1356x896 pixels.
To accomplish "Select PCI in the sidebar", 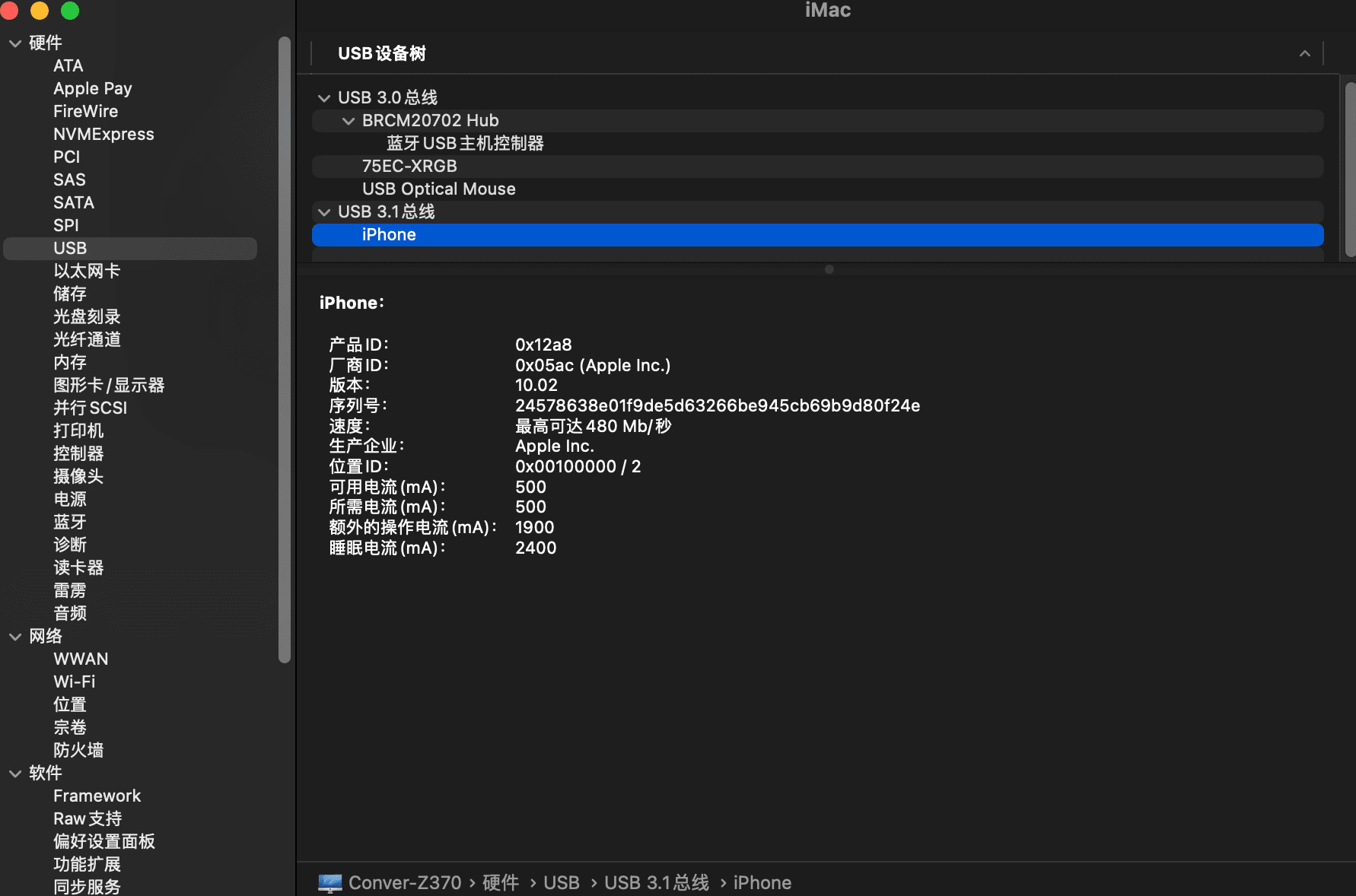I will pyautogui.click(x=67, y=157).
